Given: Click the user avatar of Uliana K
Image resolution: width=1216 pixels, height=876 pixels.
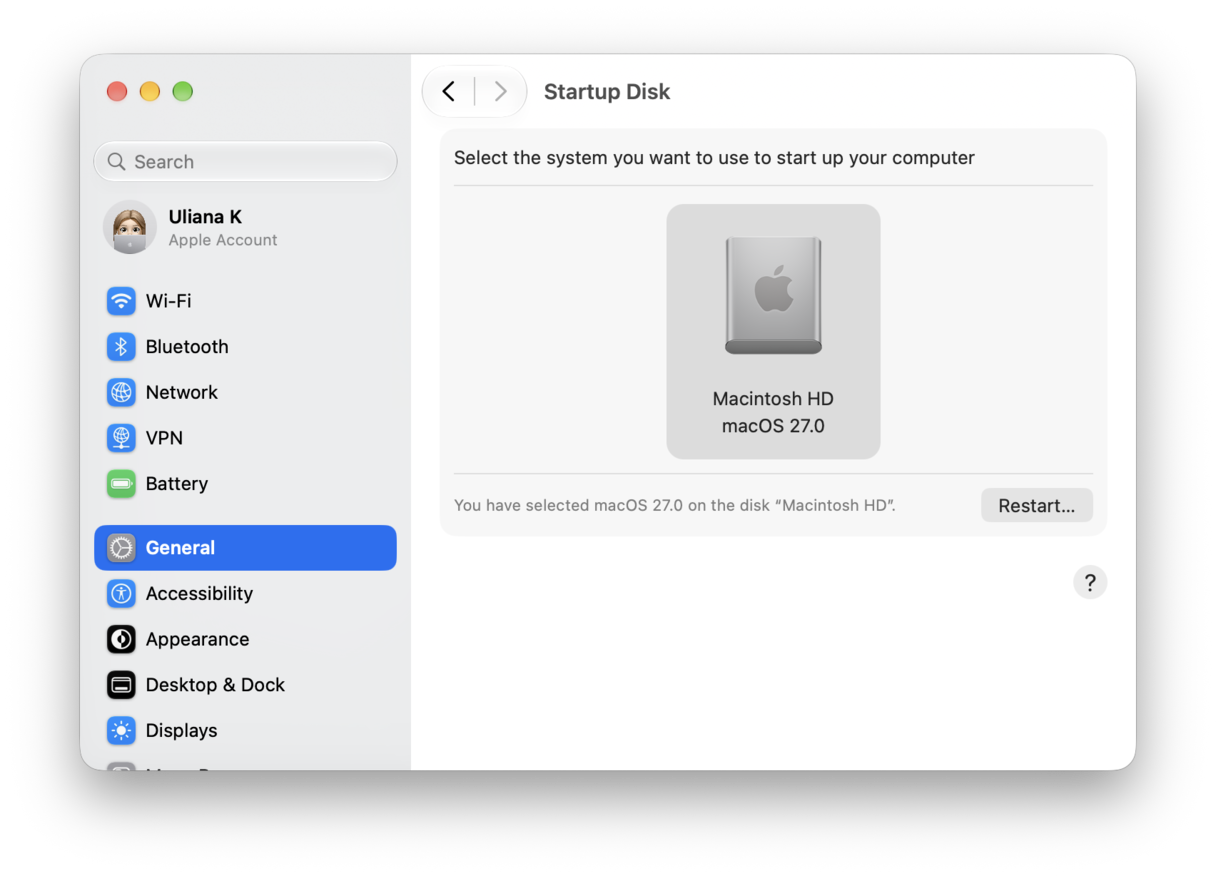Looking at the screenshot, I should [130, 227].
